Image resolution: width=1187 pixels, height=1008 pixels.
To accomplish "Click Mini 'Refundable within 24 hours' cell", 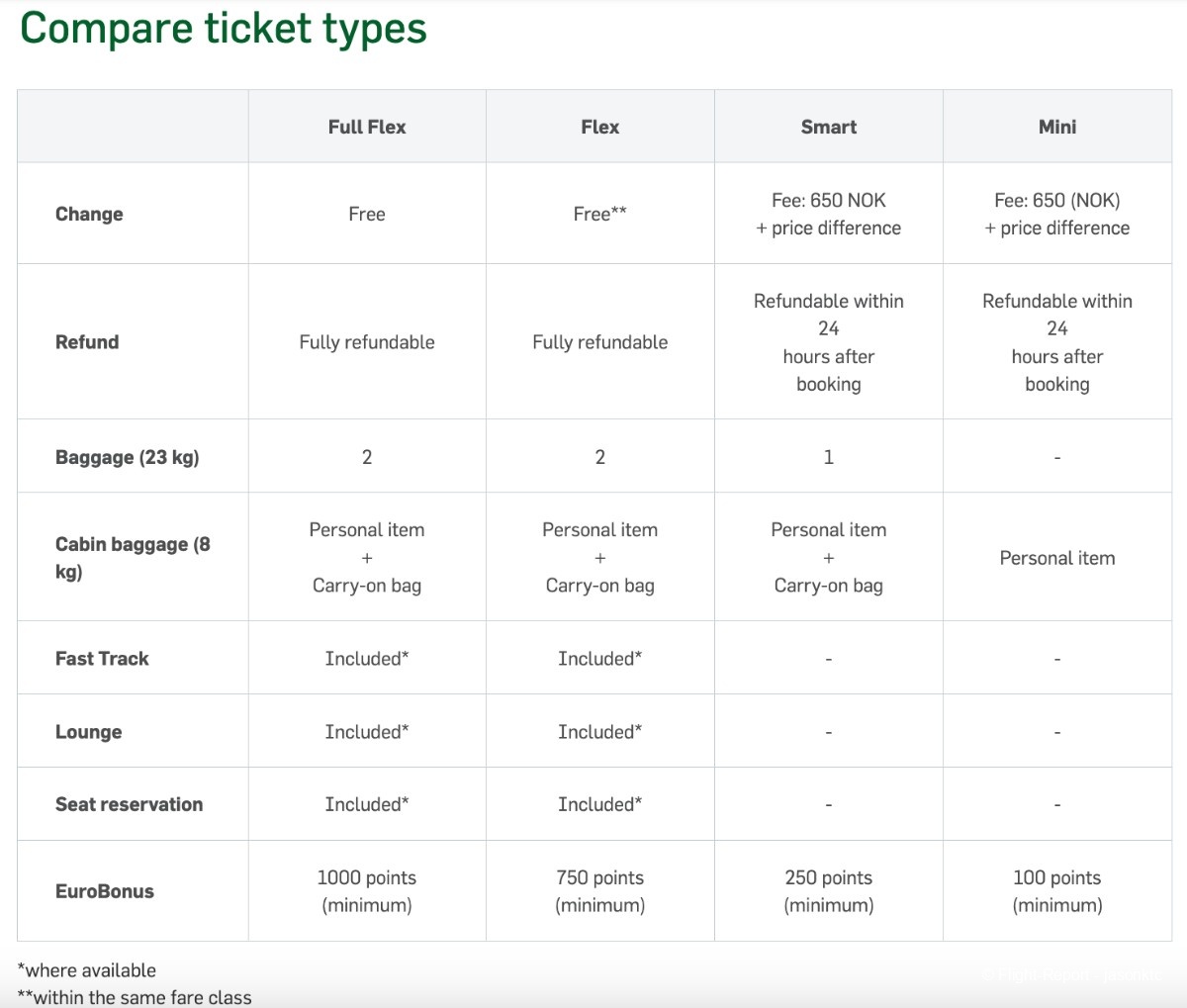I will click(1057, 342).
